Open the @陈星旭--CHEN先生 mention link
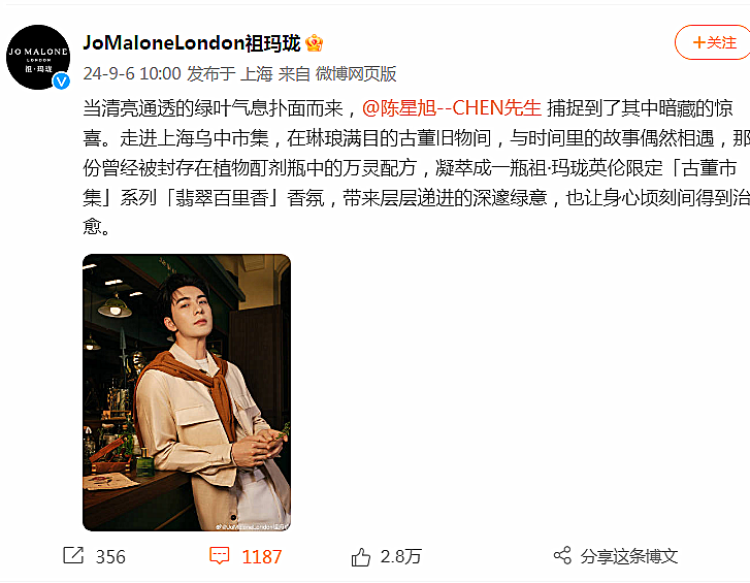 point(452,108)
